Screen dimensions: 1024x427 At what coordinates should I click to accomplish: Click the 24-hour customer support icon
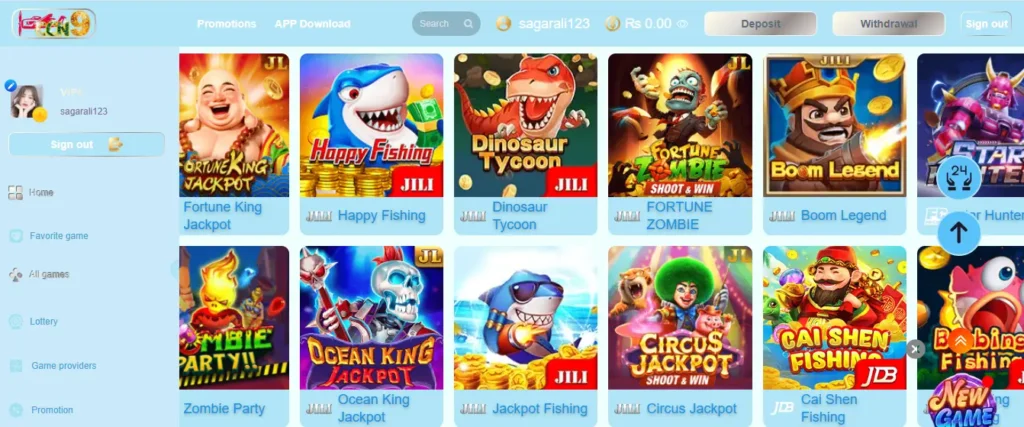pyautogui.click(x=958, y=178)
